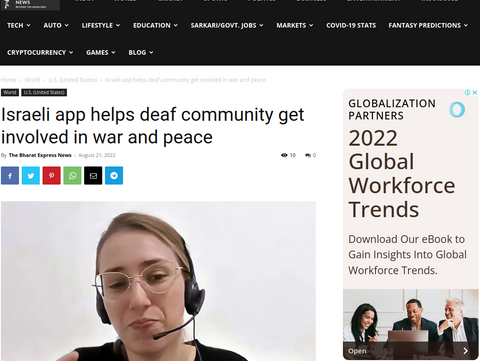The width and height of the screenshot is (480, 361).
Task: Go to Home breadcrumb
Action: (8, 80)
